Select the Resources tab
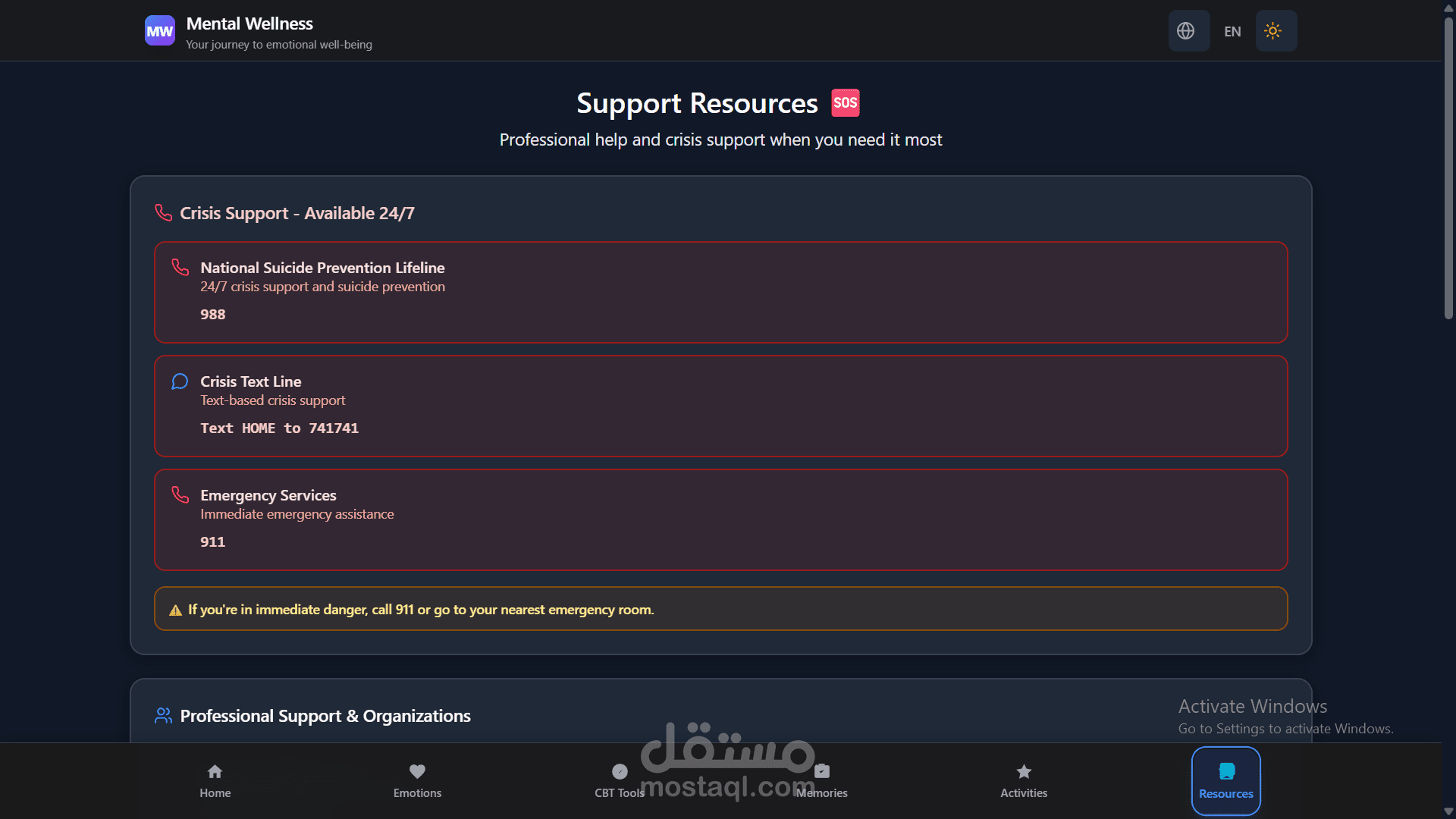1456x819 pixels. 1226,781
